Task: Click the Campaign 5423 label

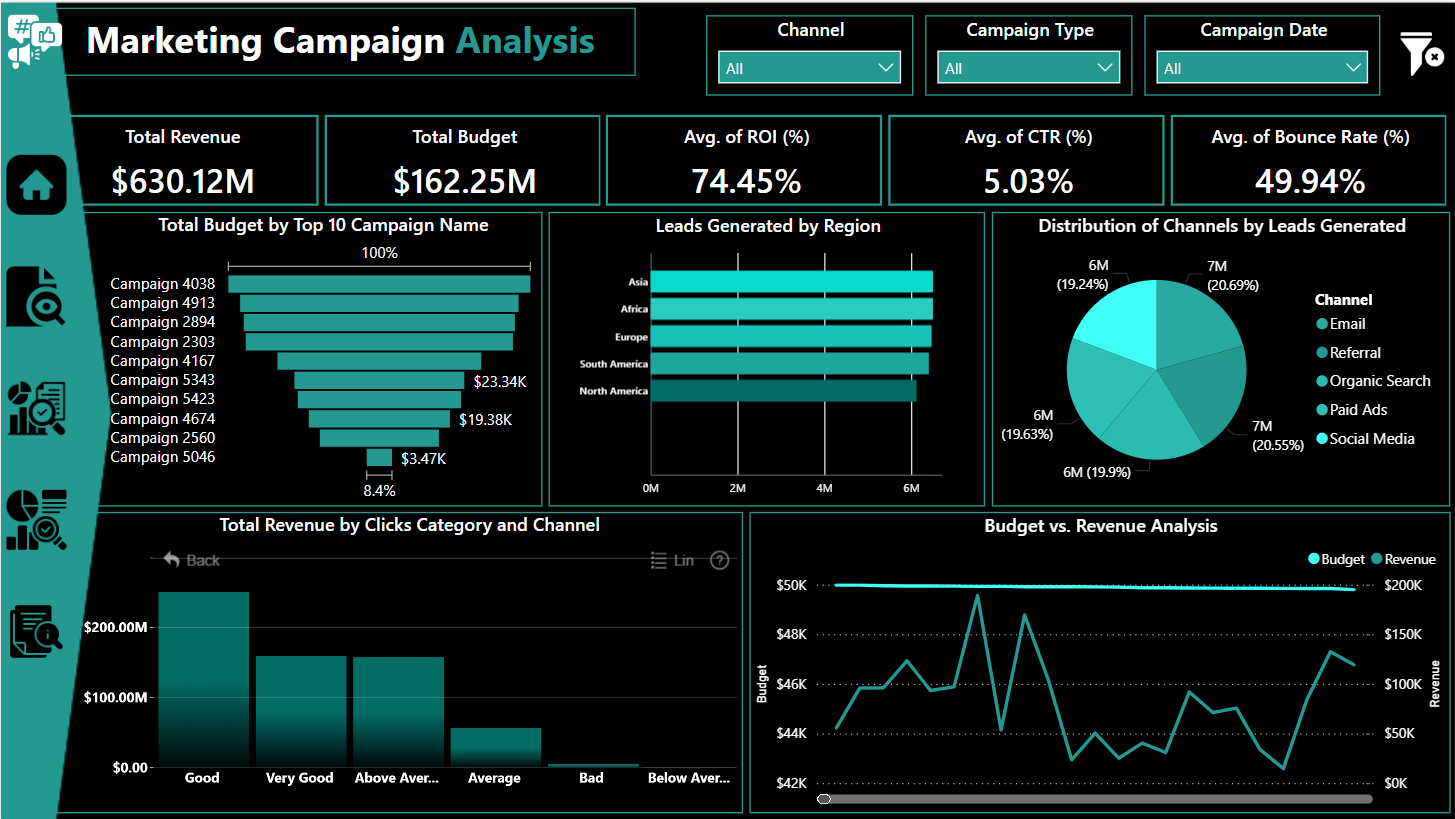Action: click(x=162, y=399)
